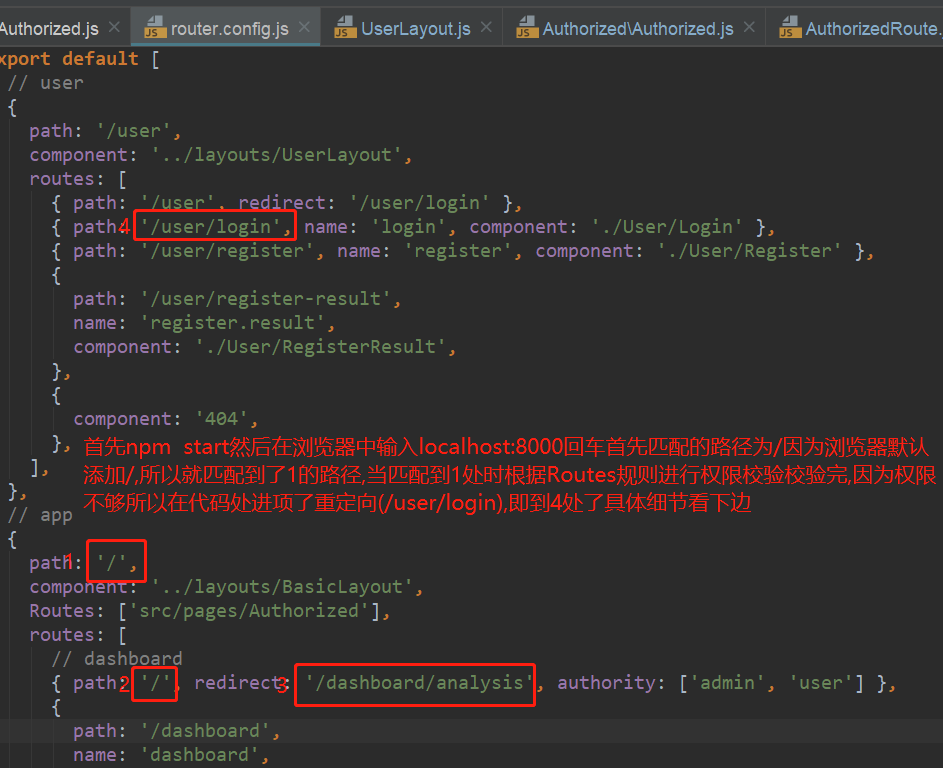The image size is (943, 768).
Task: Click the 'export default [' line
Action: pos(80,59)
